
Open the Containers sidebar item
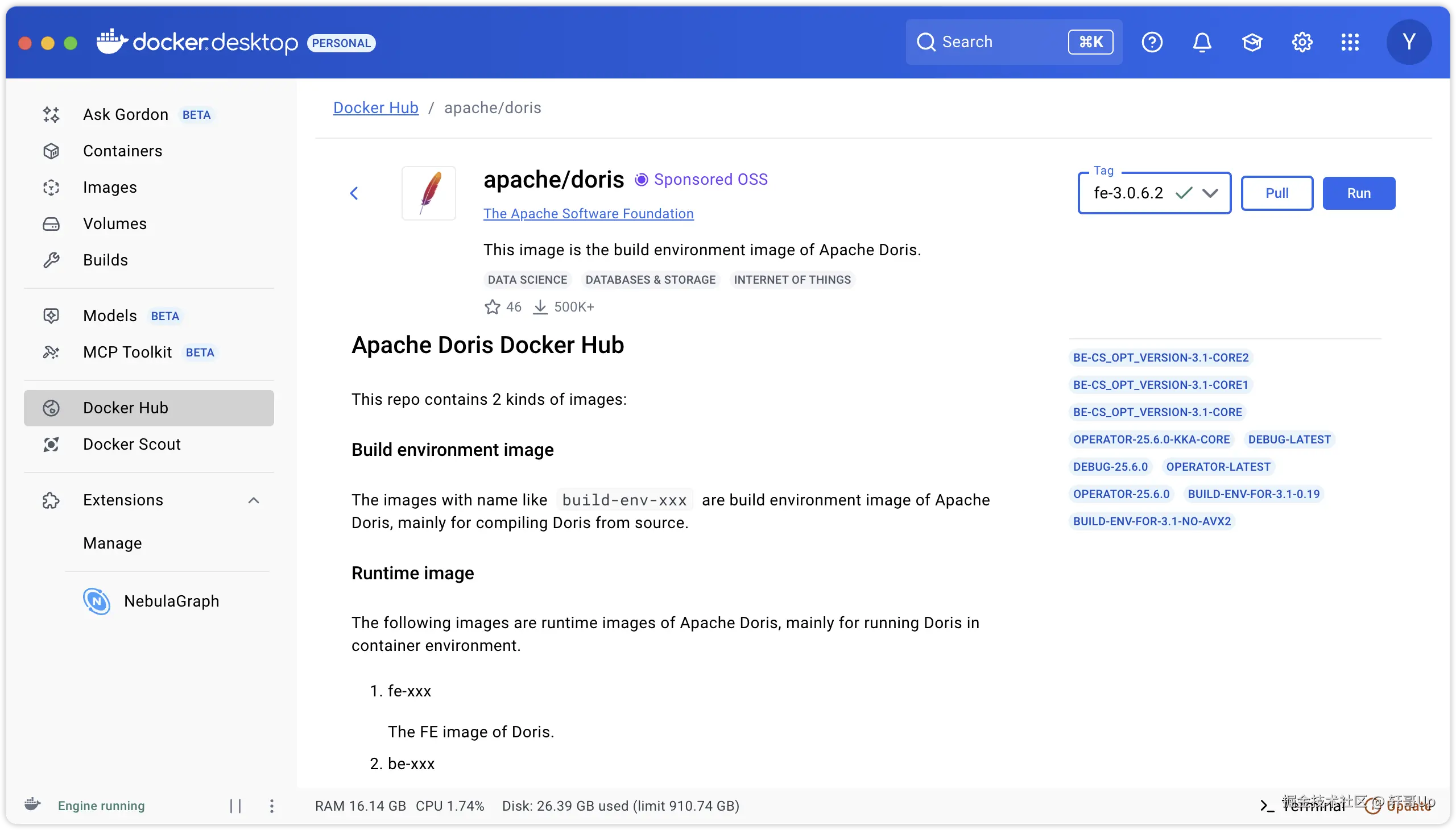(x=123, y=151)
